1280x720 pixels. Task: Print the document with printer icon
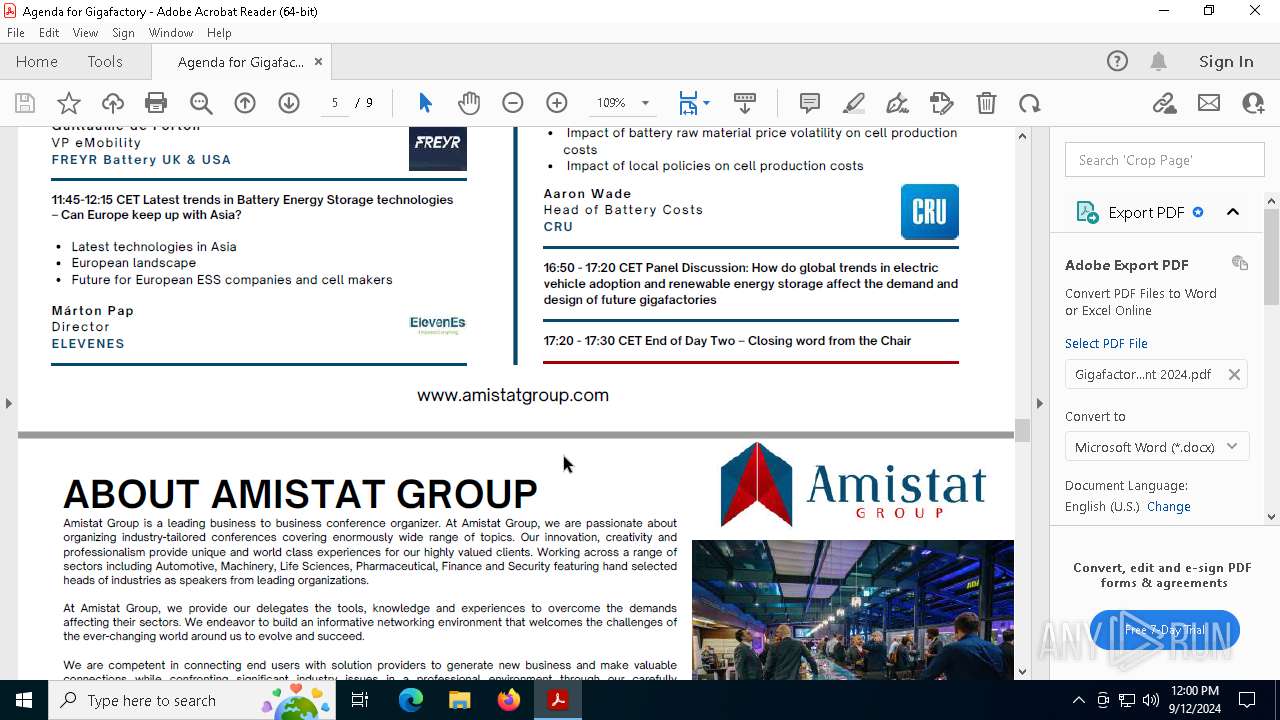[x=156, y=103]
